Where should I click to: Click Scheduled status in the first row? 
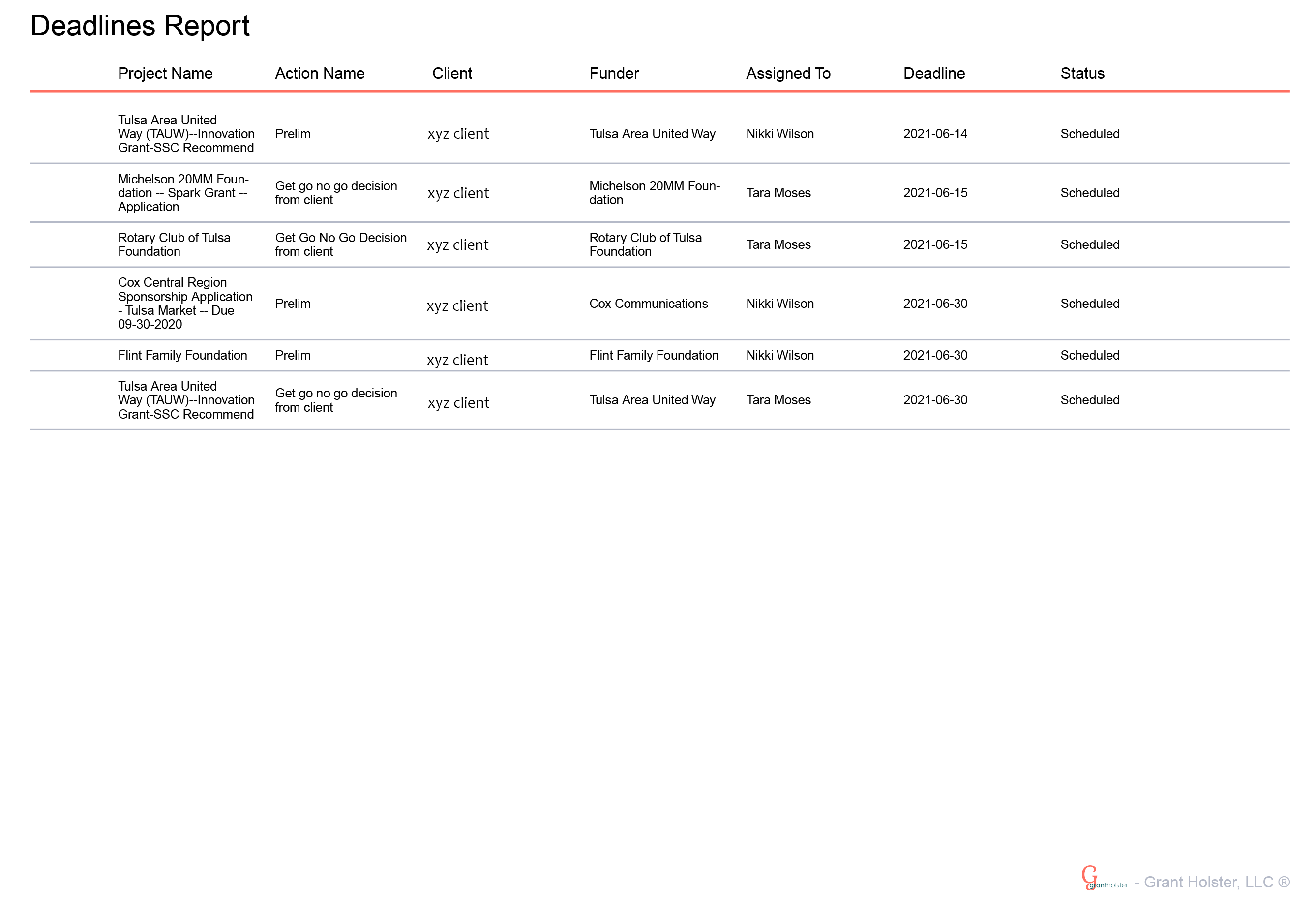pos(1089,134)
